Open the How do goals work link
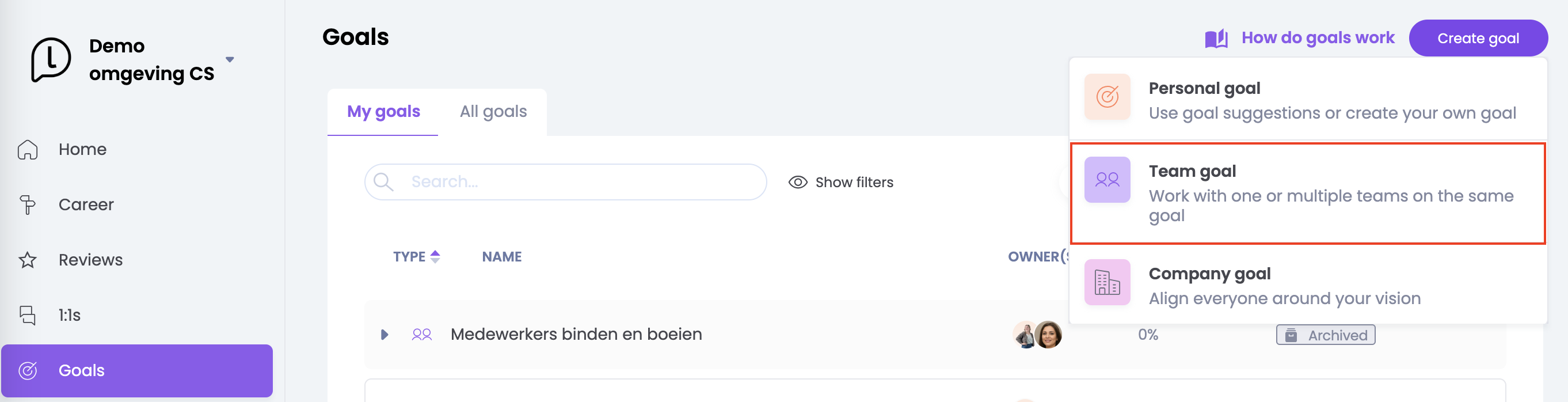Image resolution: width=1568 pixels, height=402 pixels. (1317, 38)
